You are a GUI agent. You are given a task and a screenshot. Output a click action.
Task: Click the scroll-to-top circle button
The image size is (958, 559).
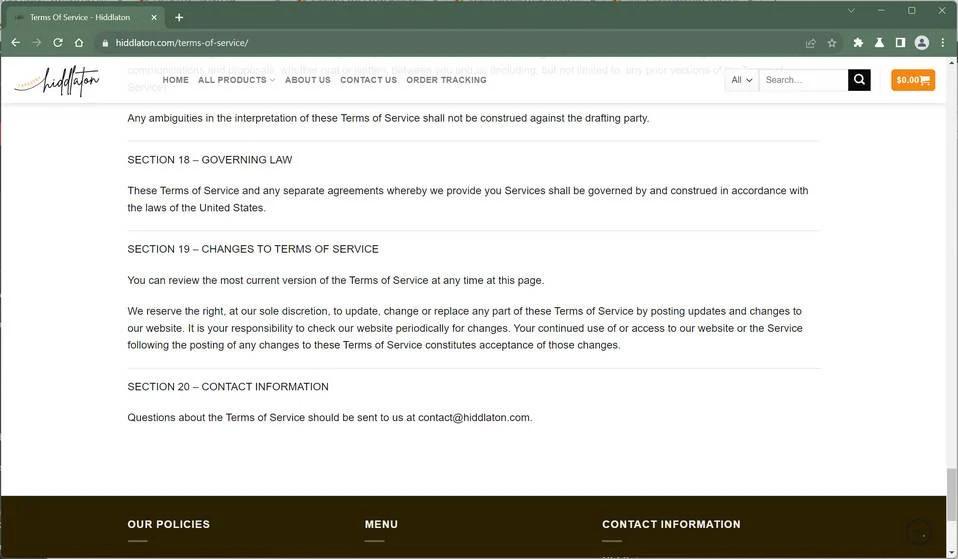918,532
